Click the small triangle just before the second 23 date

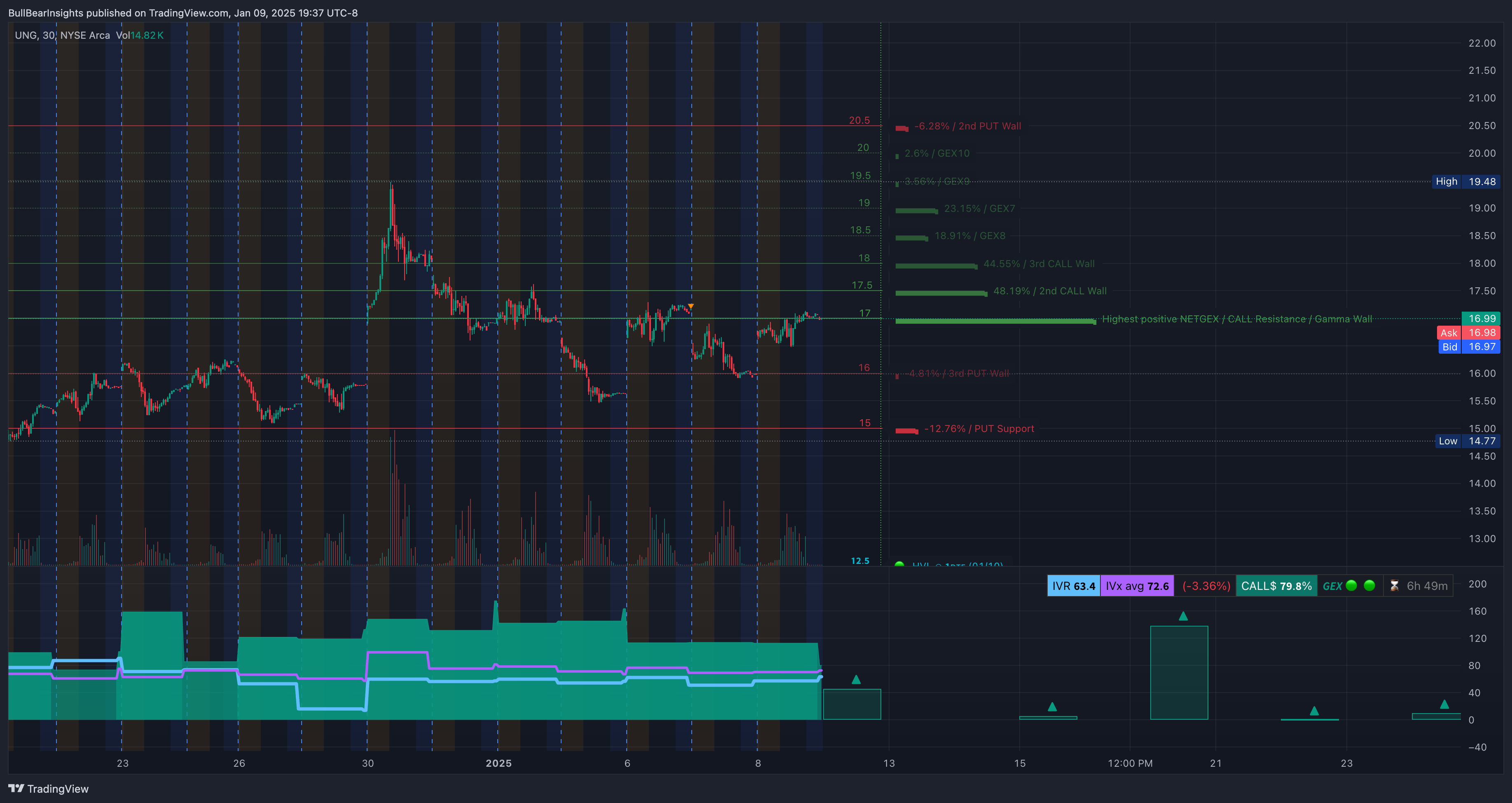(x=1314, y=711)
